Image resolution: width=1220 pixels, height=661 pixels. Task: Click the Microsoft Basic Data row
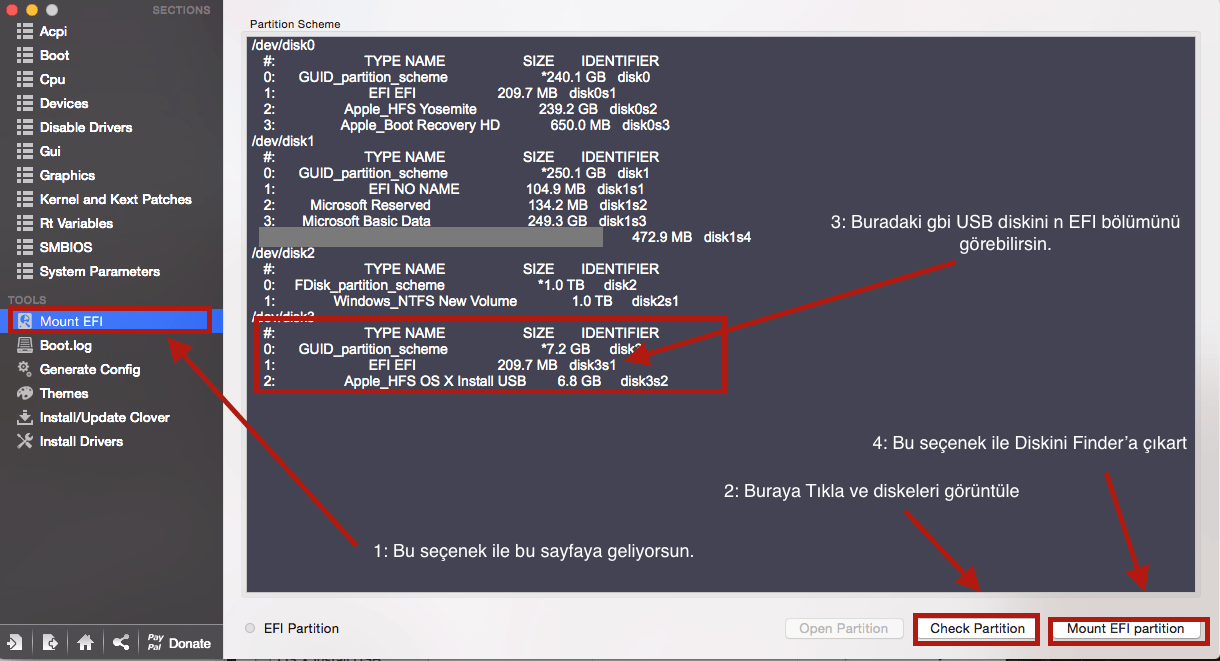click(455, 221)
